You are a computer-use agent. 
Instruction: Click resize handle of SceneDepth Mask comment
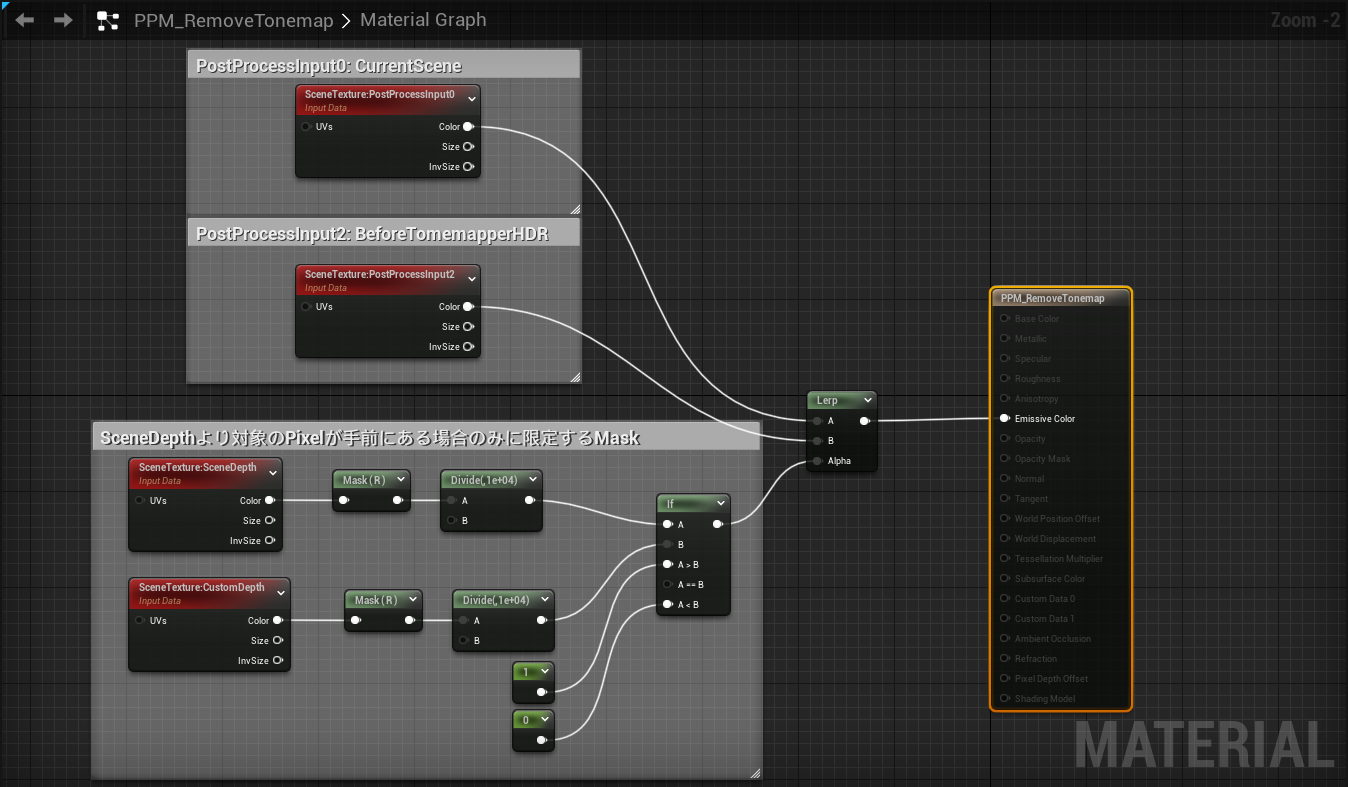[755, 772]
